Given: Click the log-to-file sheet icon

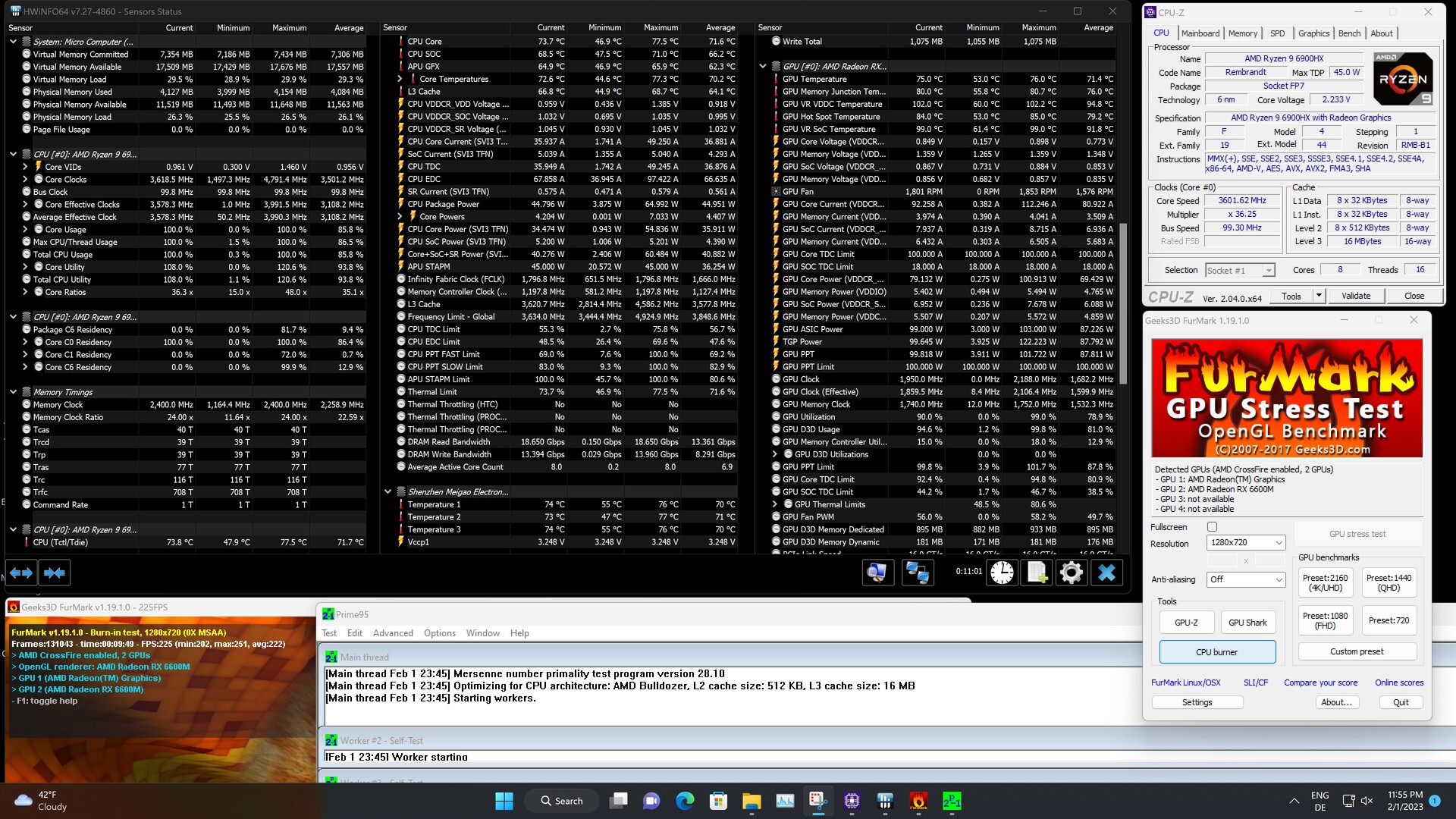Looking at the screenshot, I should click(1037, 573).
